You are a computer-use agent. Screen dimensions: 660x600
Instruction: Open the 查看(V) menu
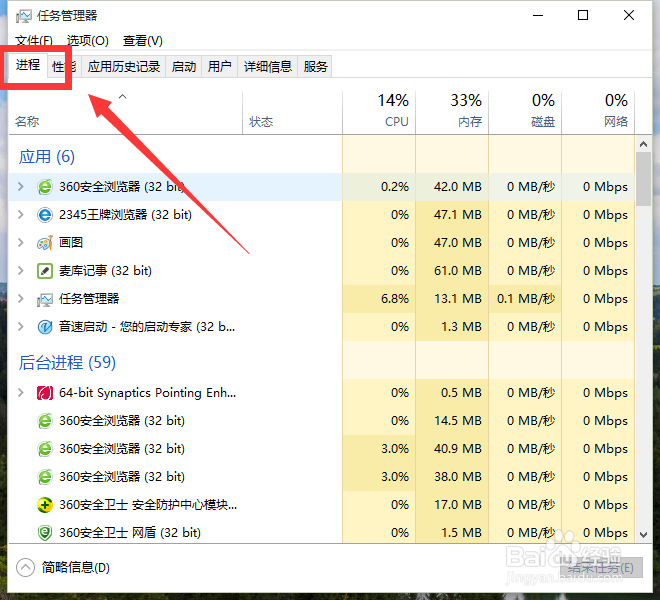143,41
